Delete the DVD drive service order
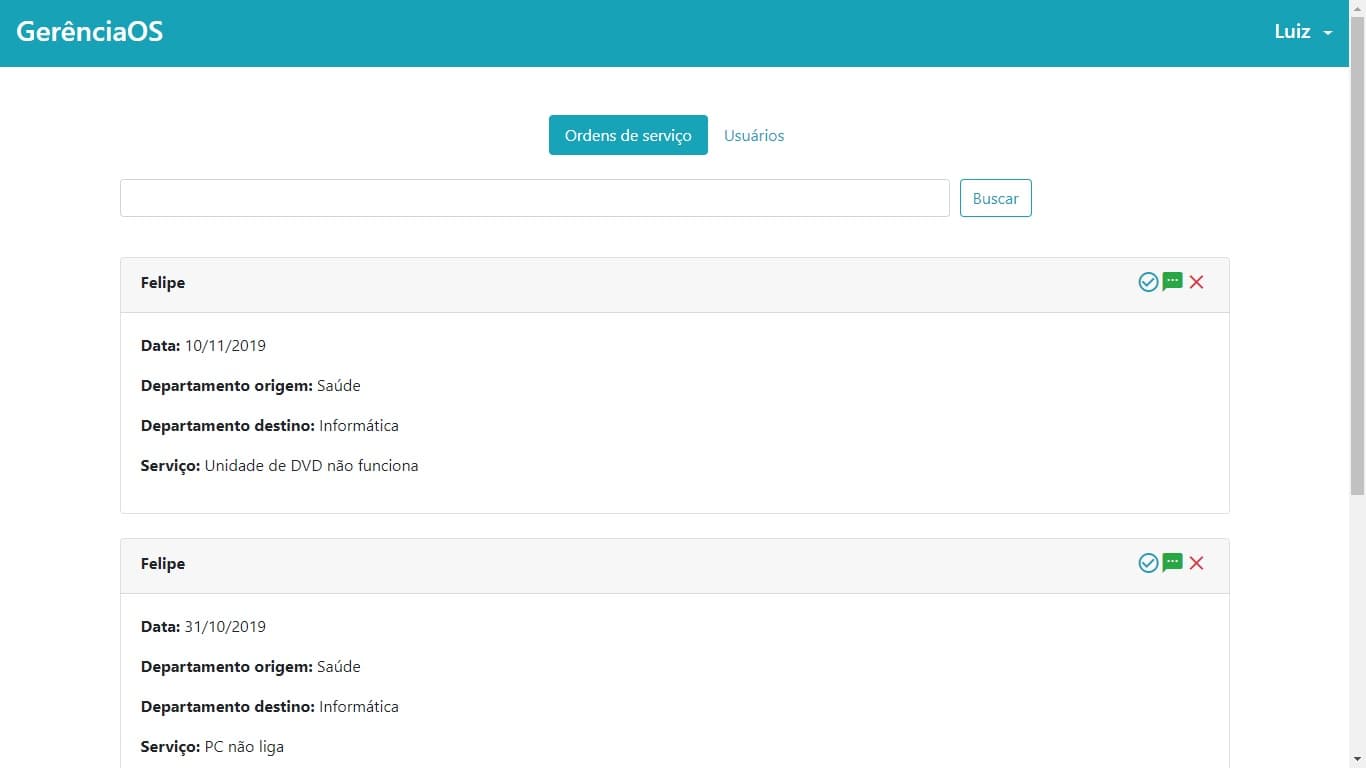This screenshot has width=1366, height=768. click(x=1196, y=282)
